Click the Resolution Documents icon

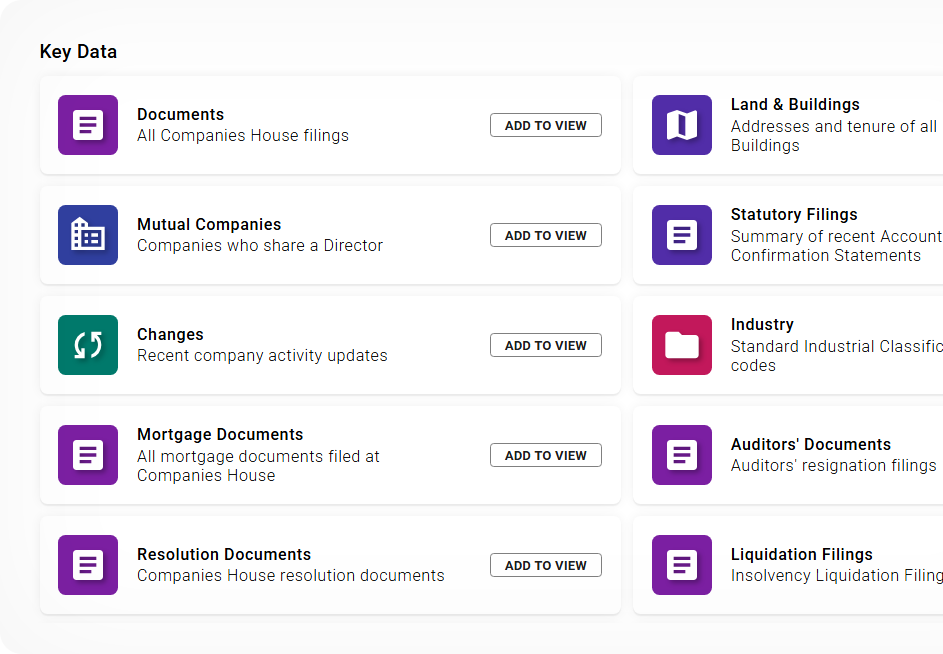point(88,565)
